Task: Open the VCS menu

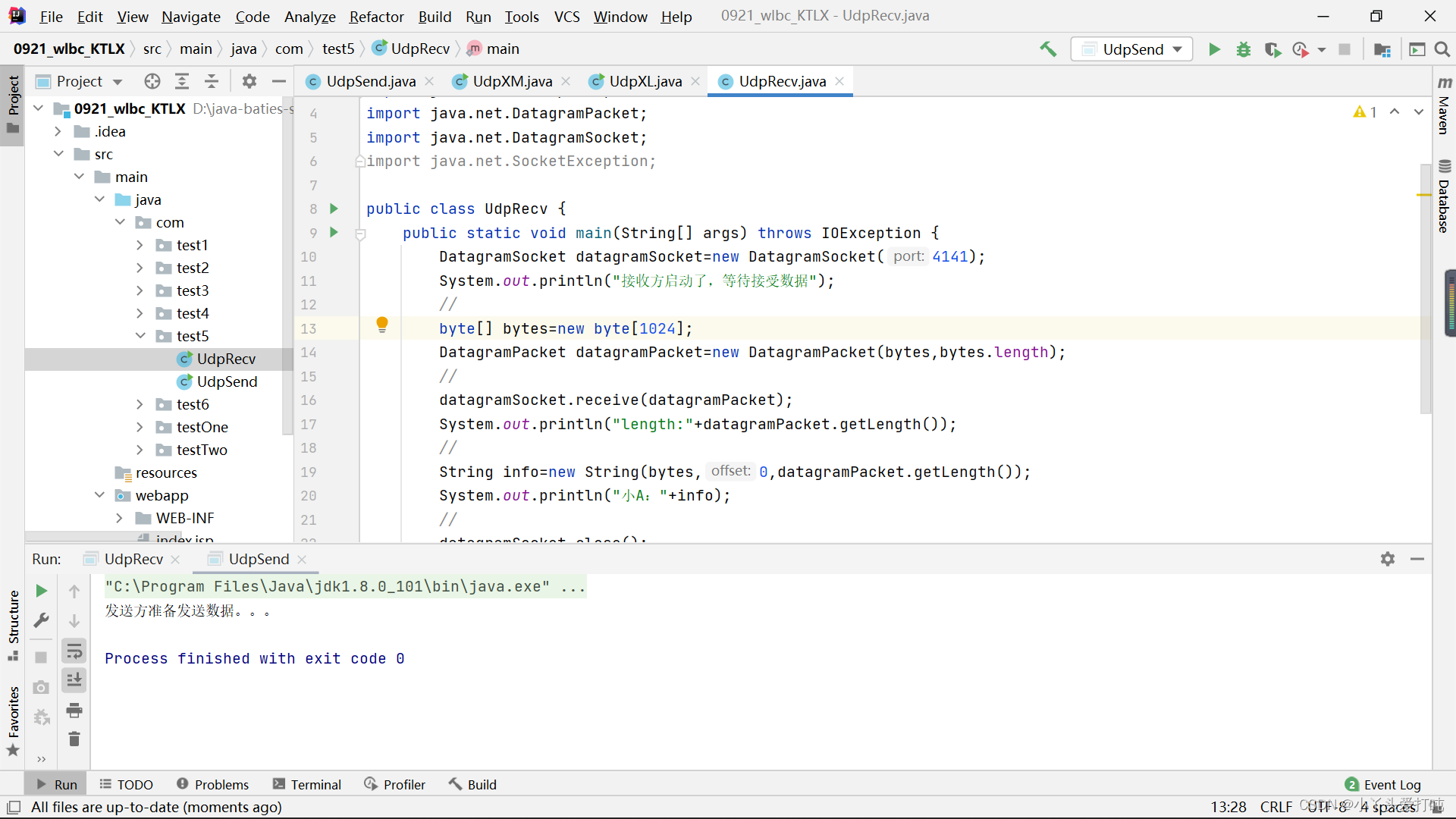Action: tap(566, 16)
